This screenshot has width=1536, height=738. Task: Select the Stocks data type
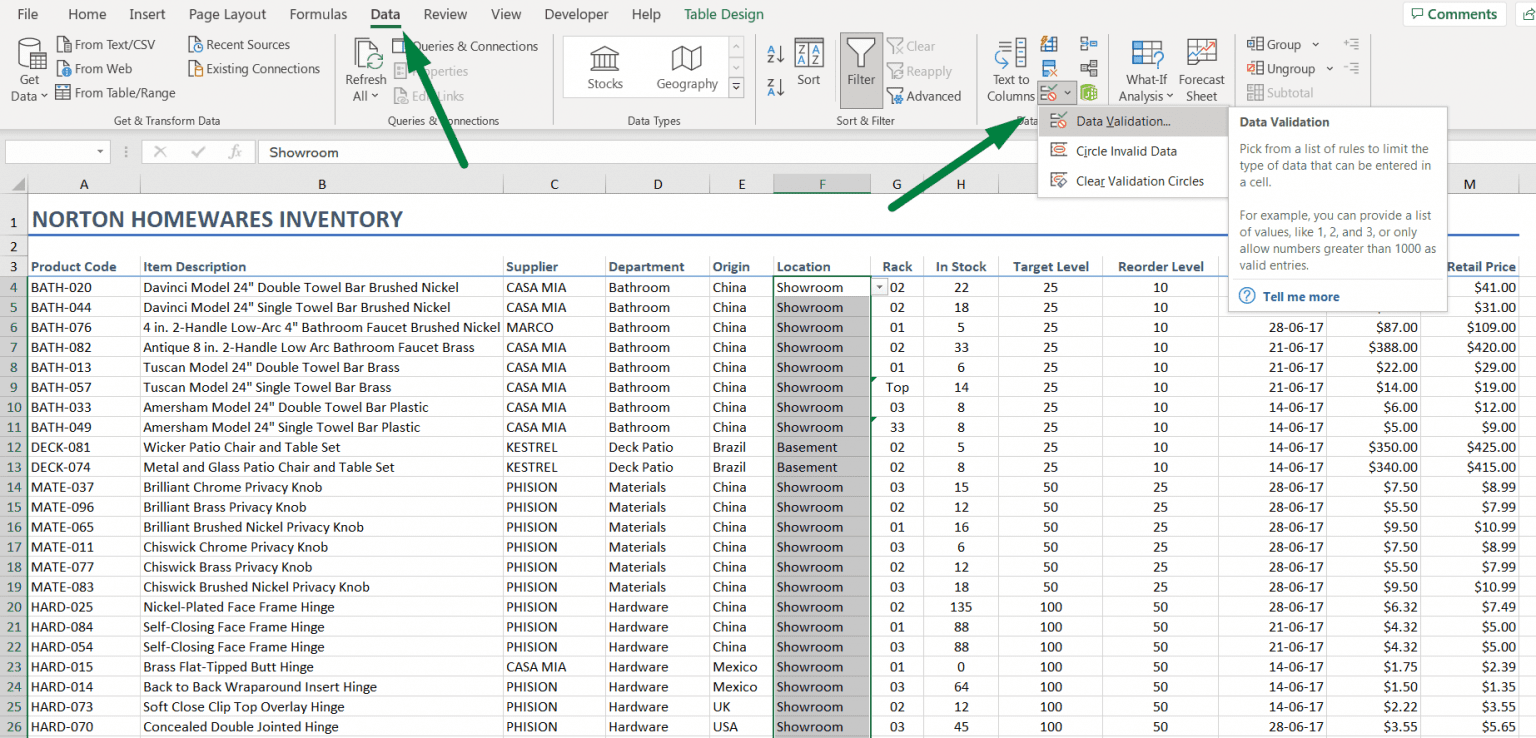click(x=605, y=67)
